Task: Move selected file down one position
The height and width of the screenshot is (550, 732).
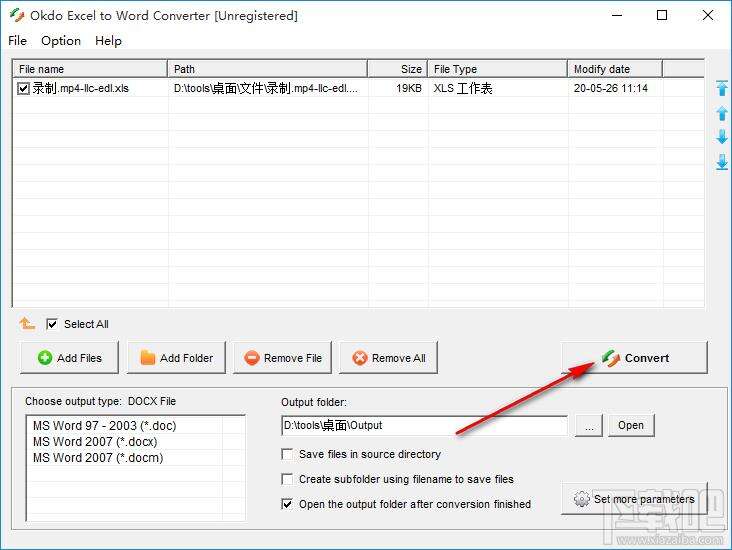Action: pyautogui.click(x=722, y=137)
